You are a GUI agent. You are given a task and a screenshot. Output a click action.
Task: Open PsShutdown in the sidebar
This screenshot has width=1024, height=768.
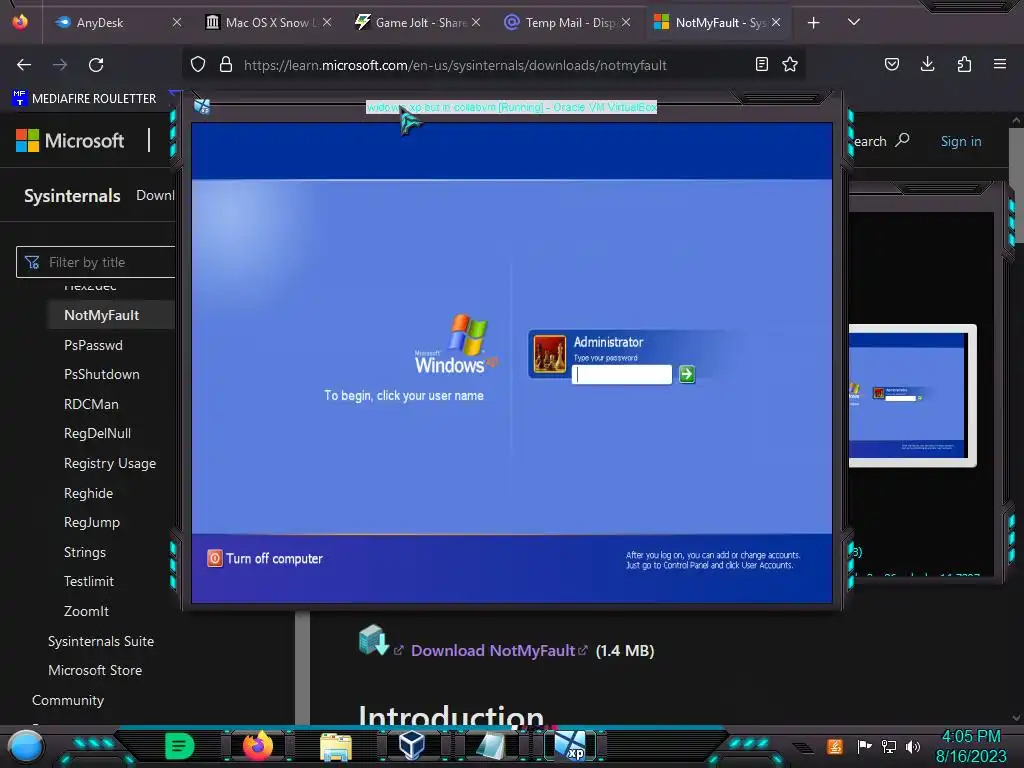point(102,374)
